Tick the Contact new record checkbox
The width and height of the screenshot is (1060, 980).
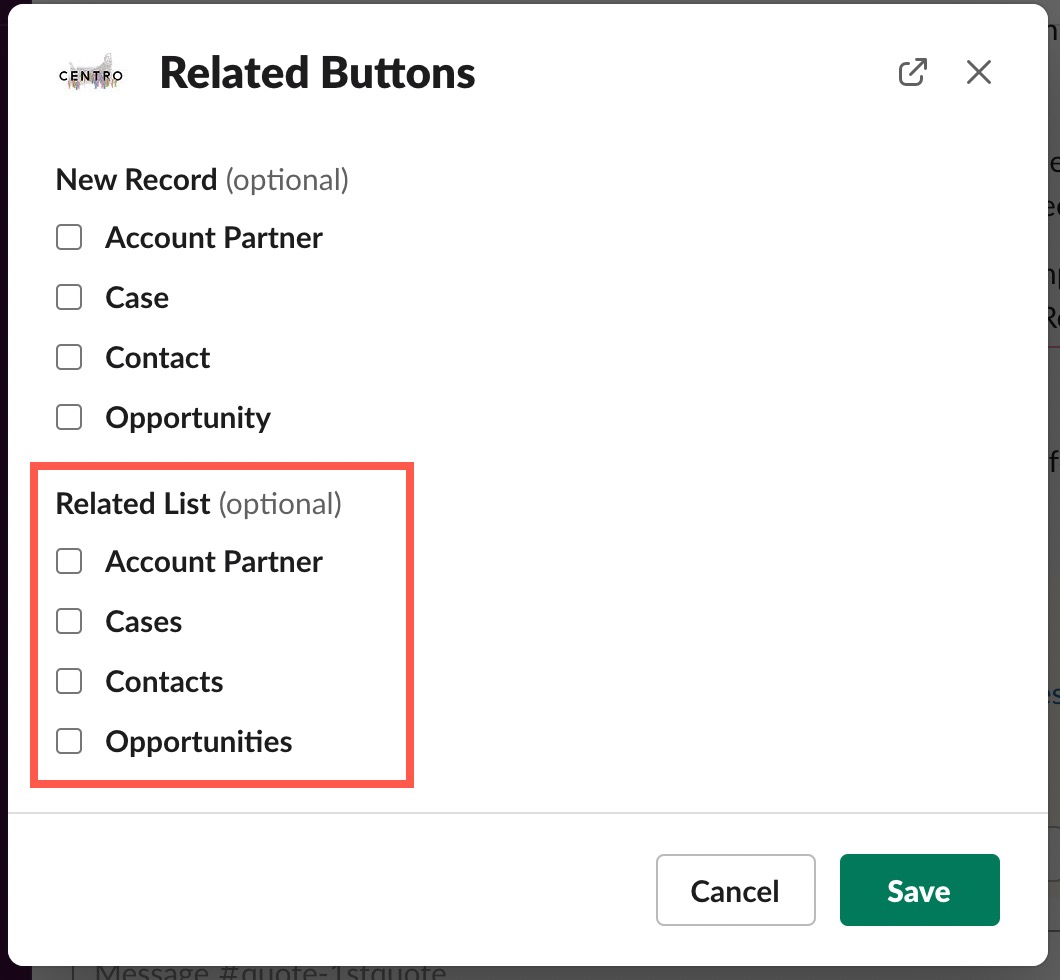tap(69, 358)
